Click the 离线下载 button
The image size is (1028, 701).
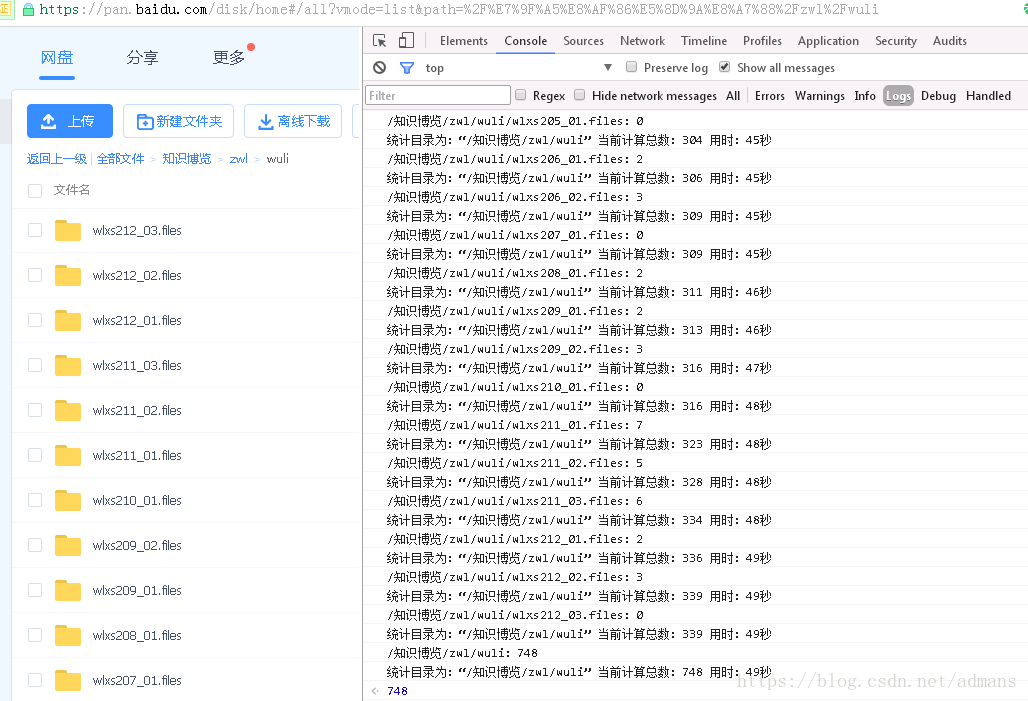tap(293, 121)
